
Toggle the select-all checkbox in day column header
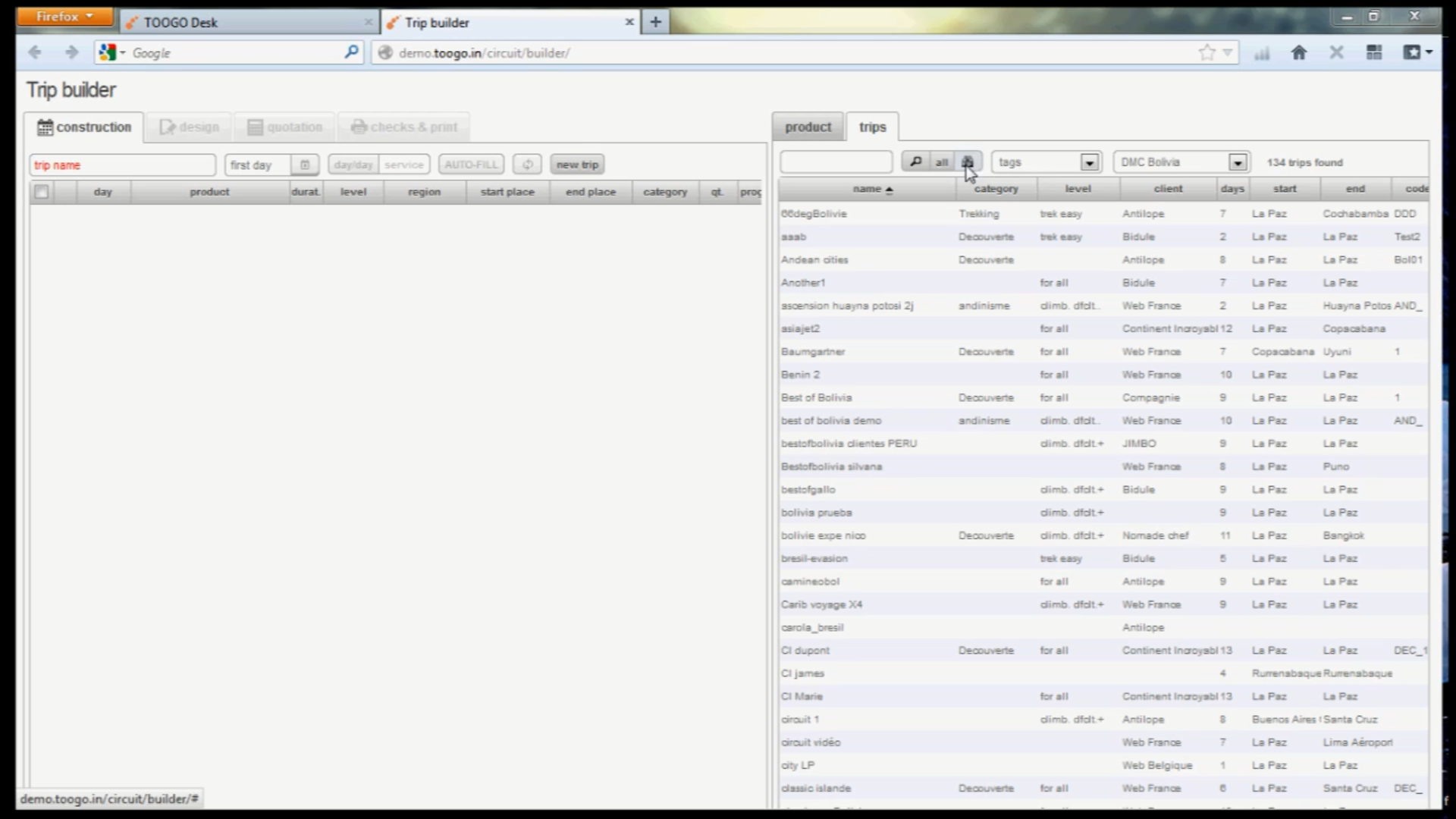click(42, 192)
